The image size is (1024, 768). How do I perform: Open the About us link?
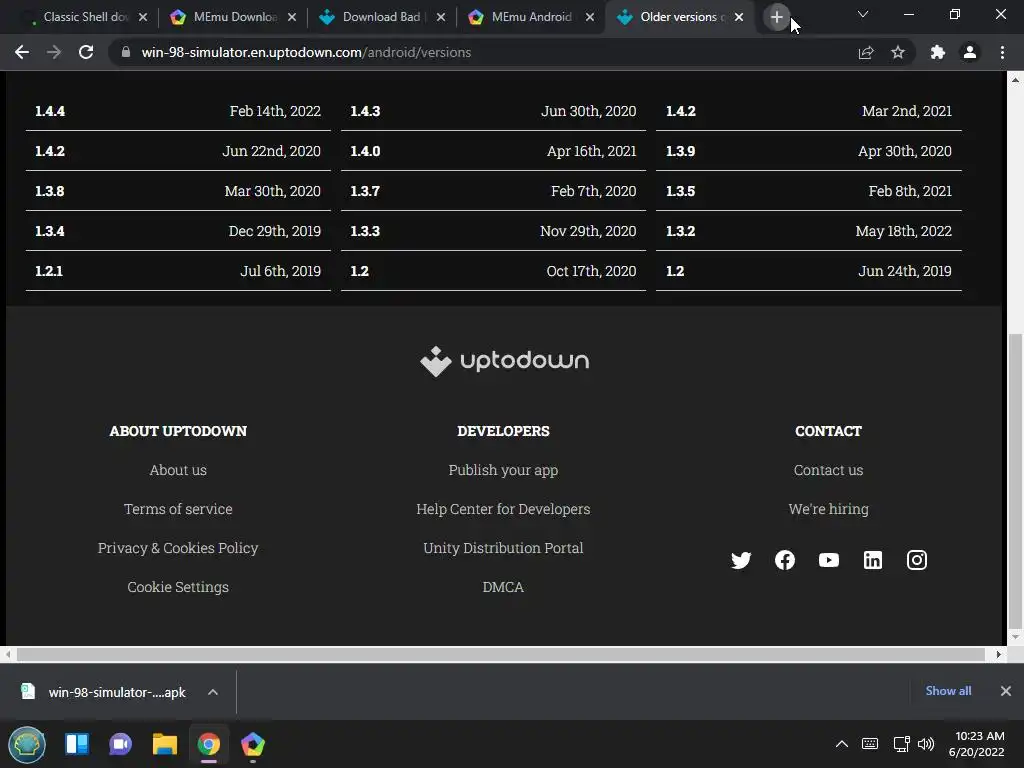pyautogui.click(x=178, y=470)
